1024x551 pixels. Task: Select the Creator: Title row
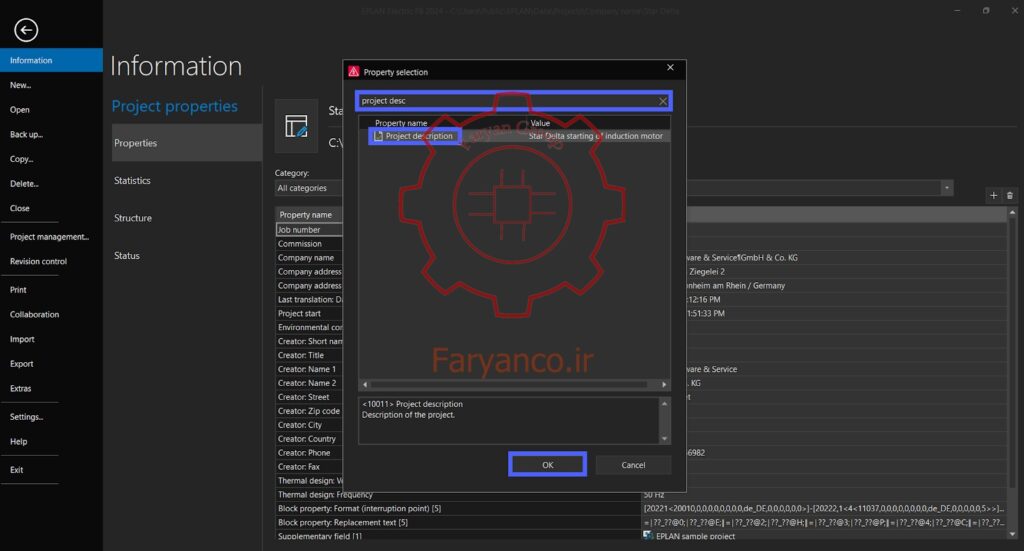[x=309, y=355]
